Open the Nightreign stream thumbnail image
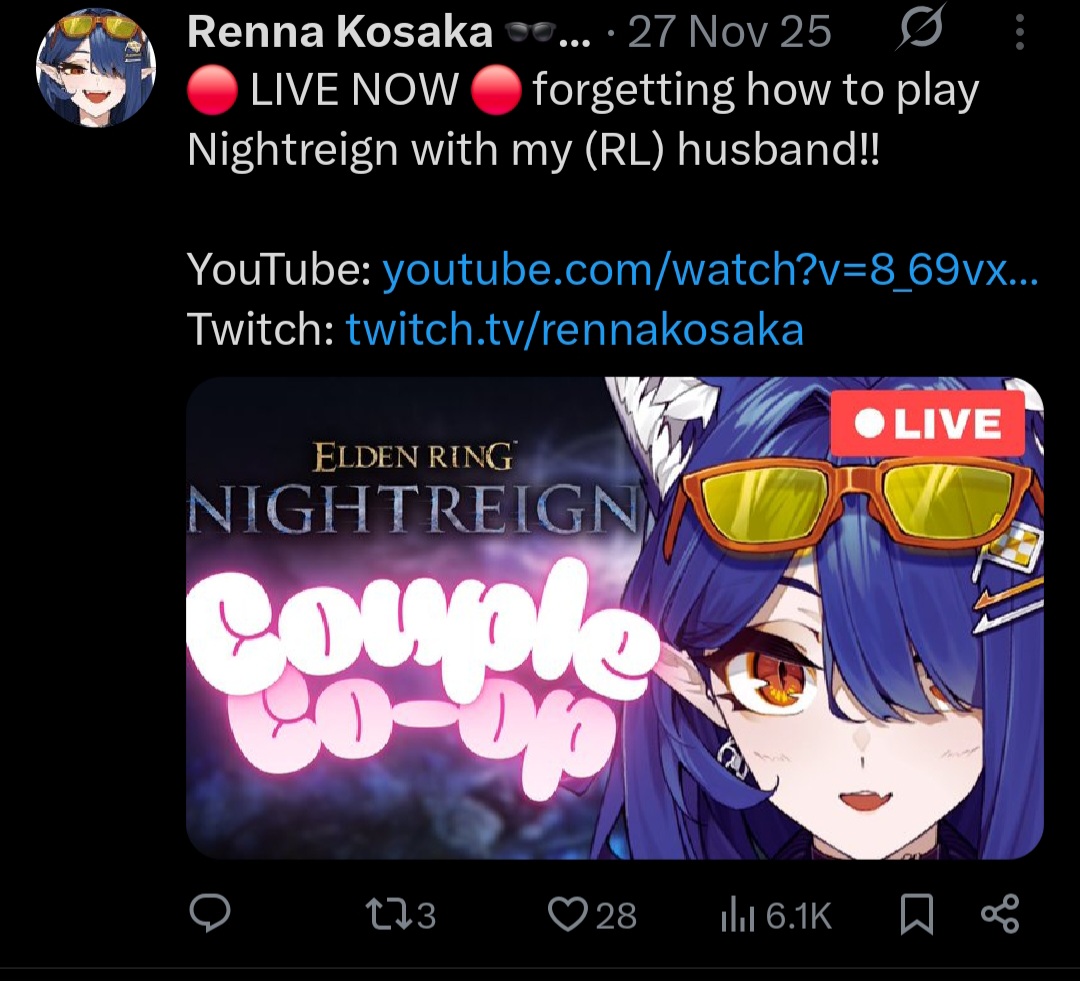1080x981 pixels. 614,618
